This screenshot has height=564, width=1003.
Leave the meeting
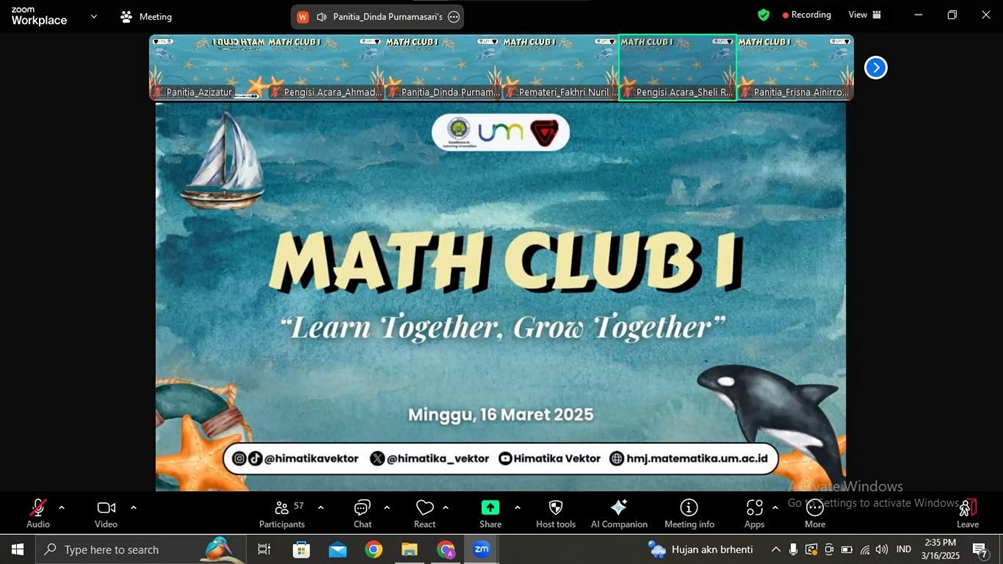click(x=967, y=513)
